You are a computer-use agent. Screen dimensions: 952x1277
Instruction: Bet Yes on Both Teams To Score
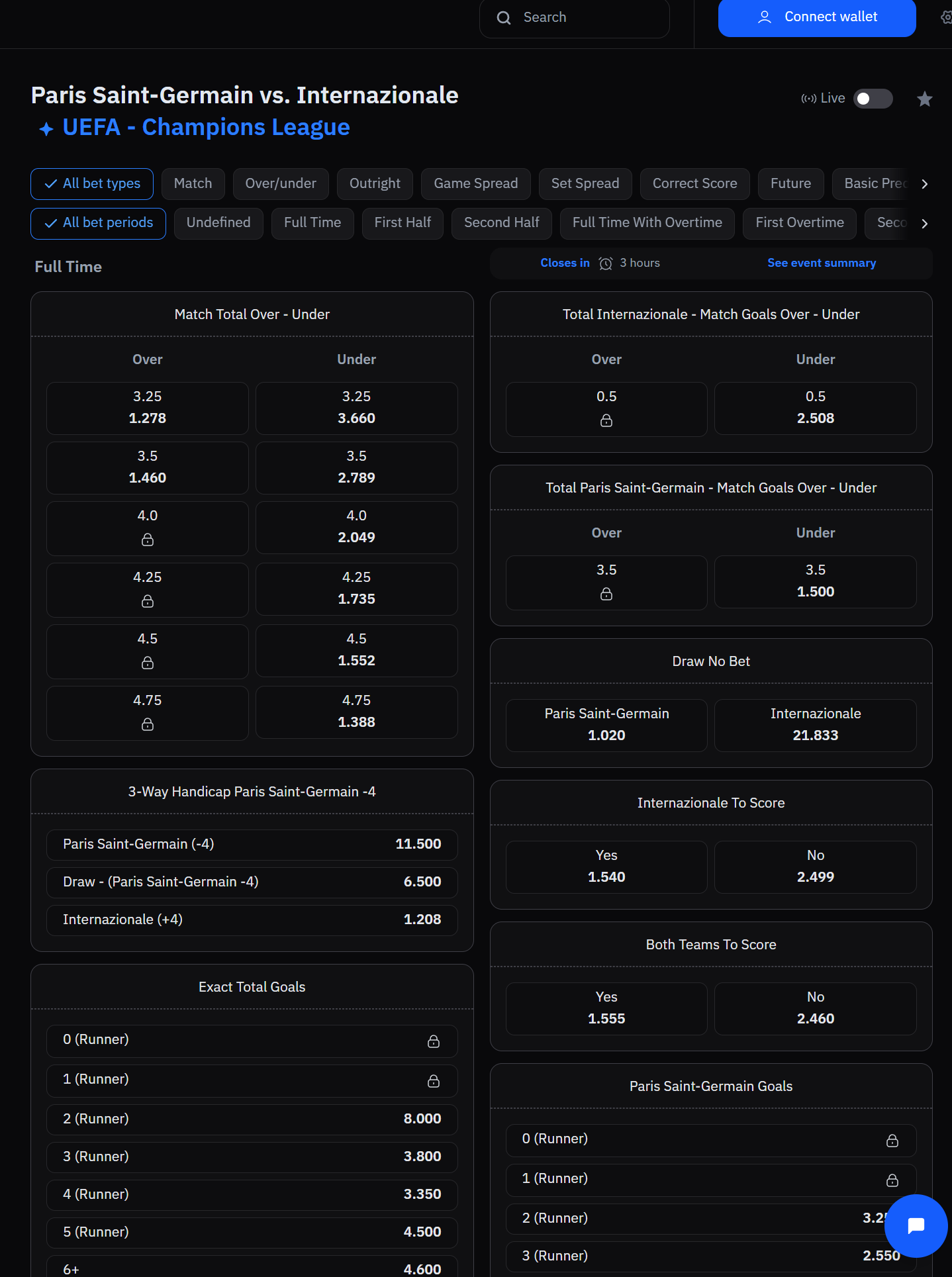pos(606,1009)
